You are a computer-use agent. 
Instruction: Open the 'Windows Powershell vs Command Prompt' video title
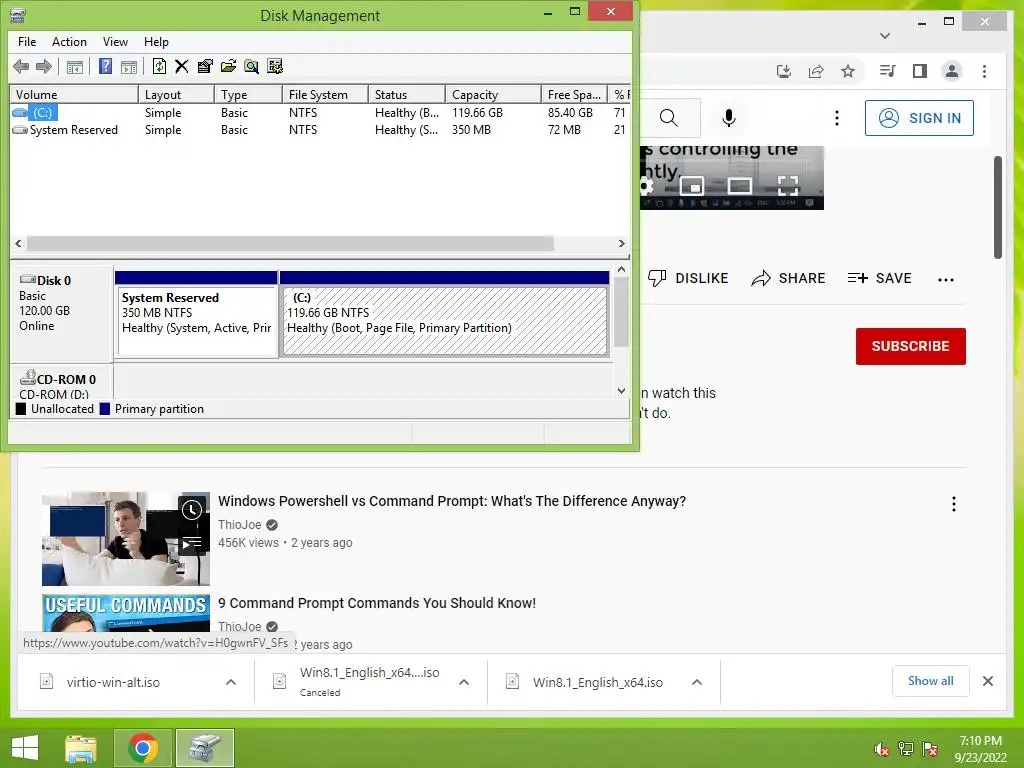452,501
